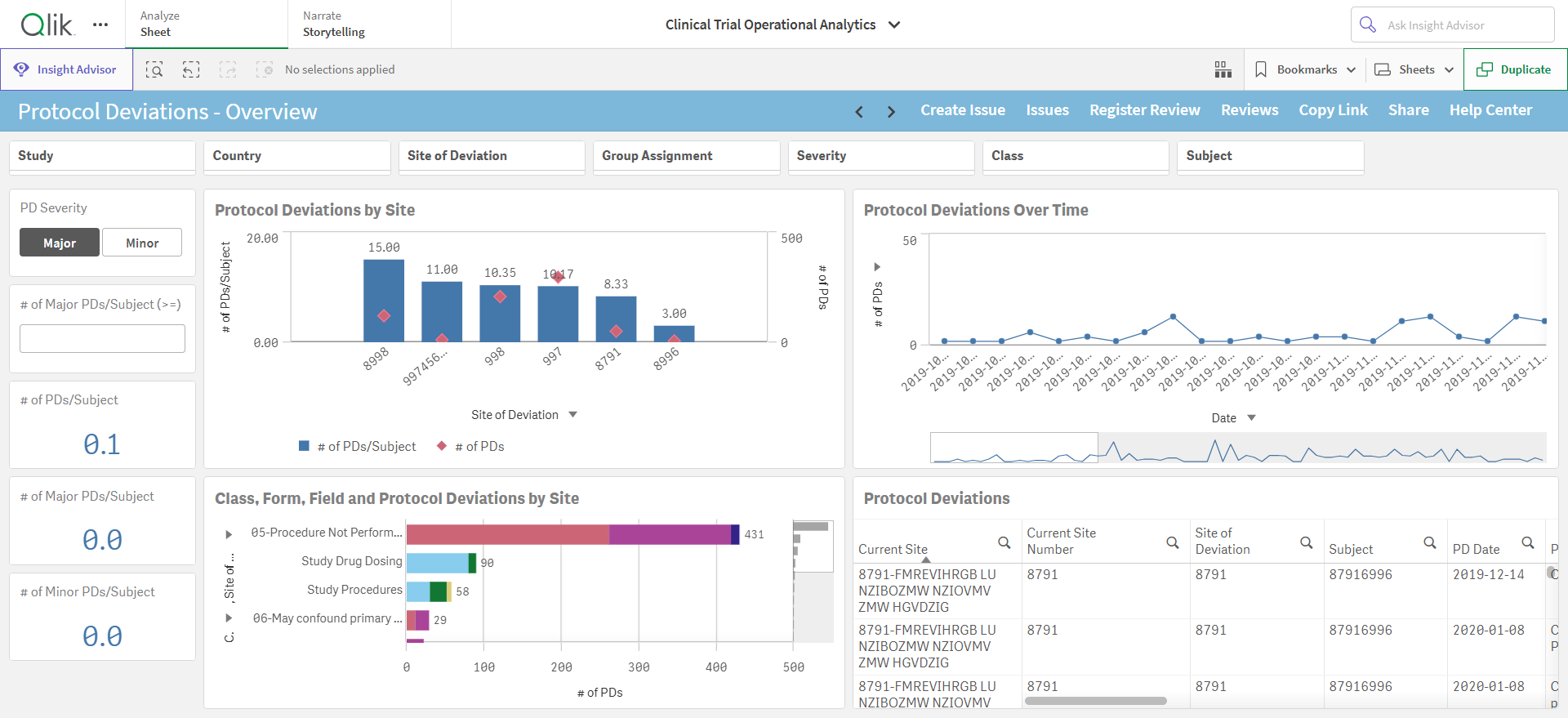Viewport: 1568px width, 718px height.
Task: Click the three-dot navigation menu icon
Action: pos(100,25)
